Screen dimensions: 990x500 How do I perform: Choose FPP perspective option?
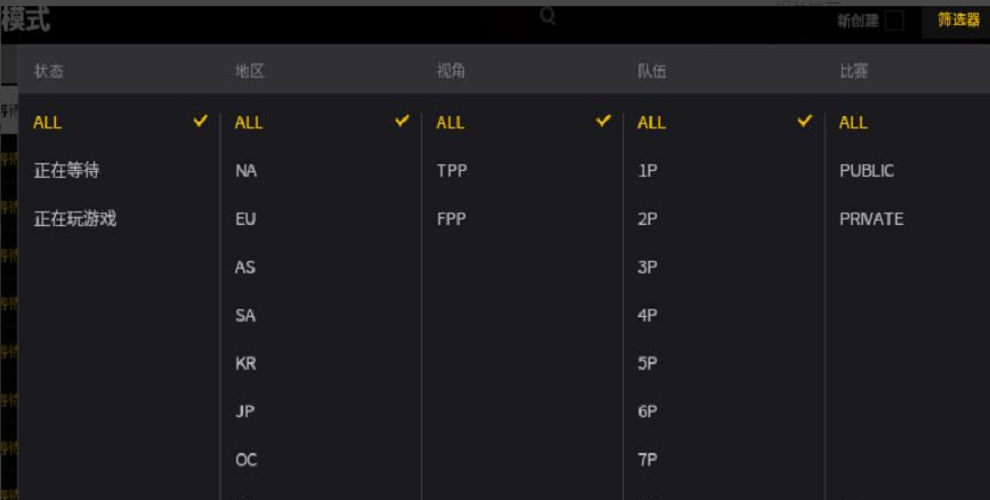point(451,219)
